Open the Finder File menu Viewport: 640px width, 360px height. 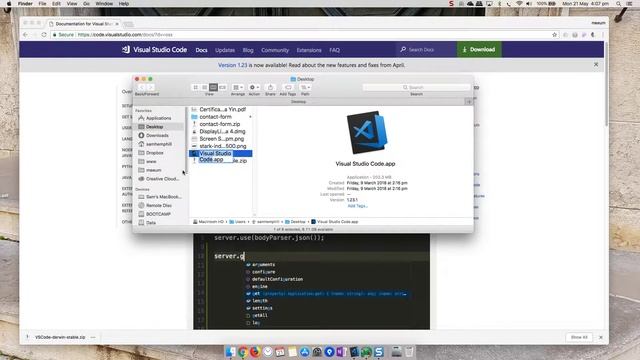42,4
